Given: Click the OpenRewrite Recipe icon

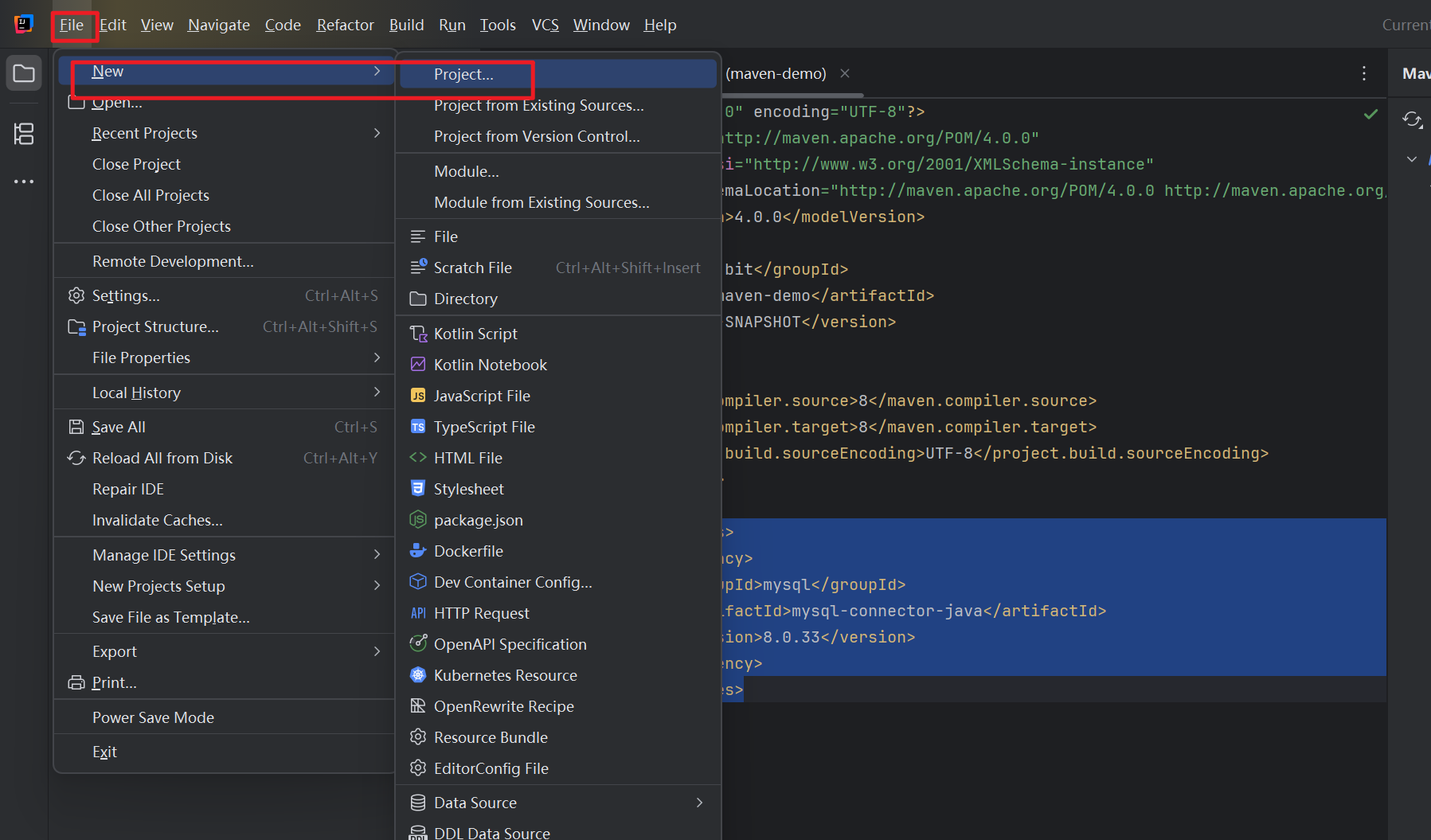Looking at the screenshot, I should point(418,705).
